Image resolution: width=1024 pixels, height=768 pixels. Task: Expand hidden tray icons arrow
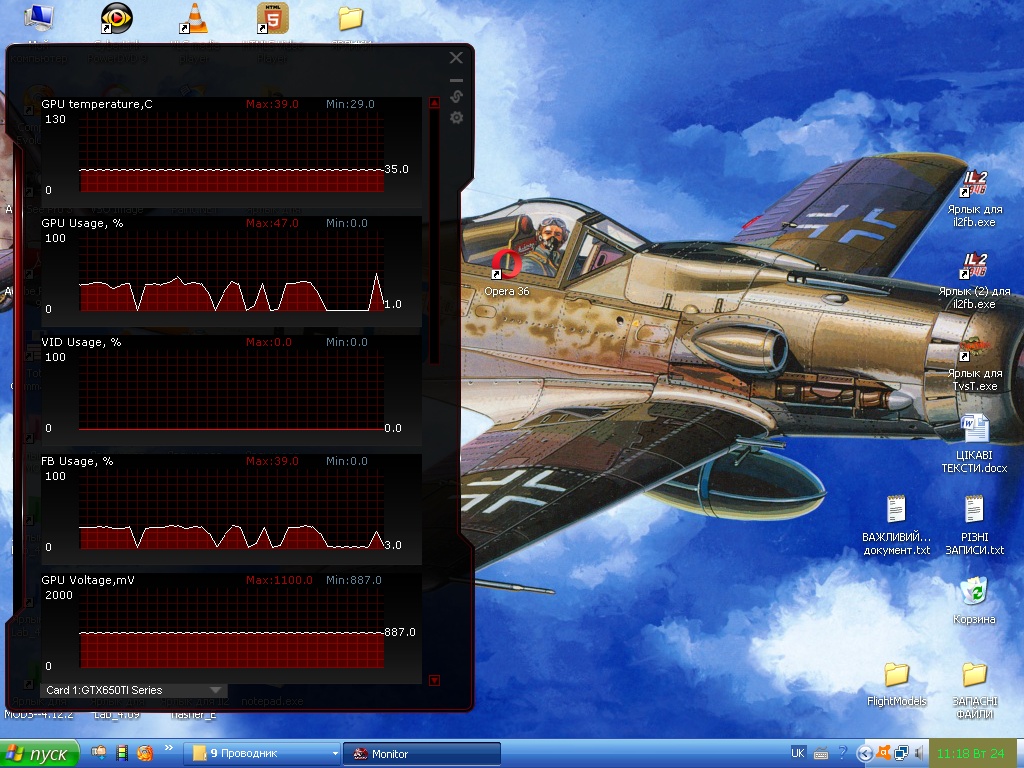coord(864,754)
